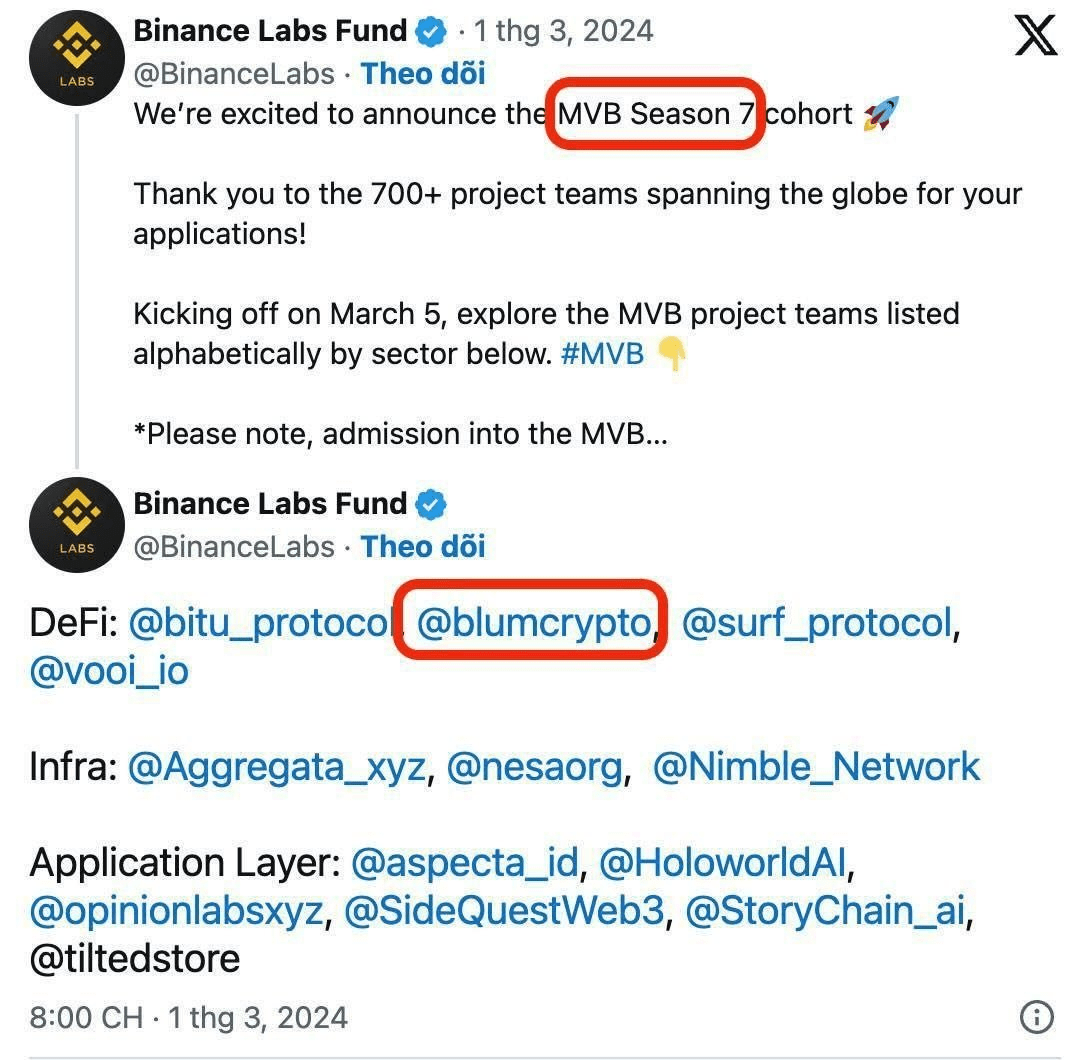Click the X logo icon
Screen dimensions: 1072x1060
1034,37
